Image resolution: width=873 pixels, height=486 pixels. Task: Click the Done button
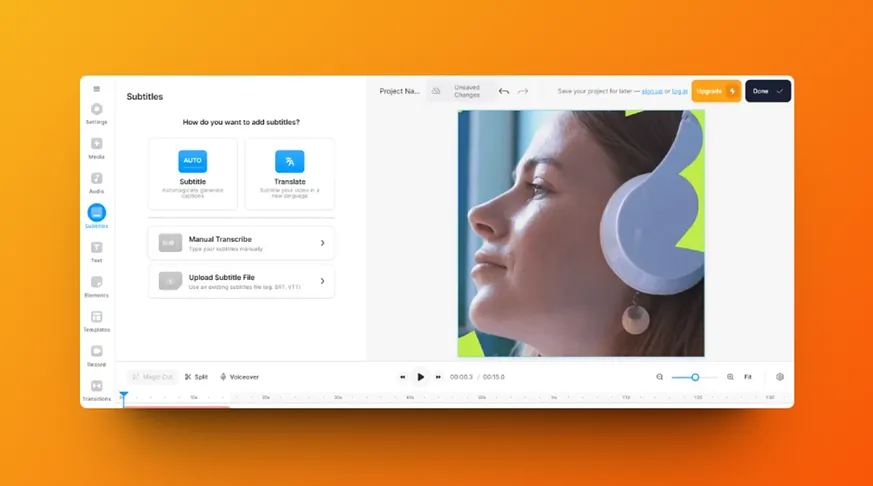tap(768, 91)
